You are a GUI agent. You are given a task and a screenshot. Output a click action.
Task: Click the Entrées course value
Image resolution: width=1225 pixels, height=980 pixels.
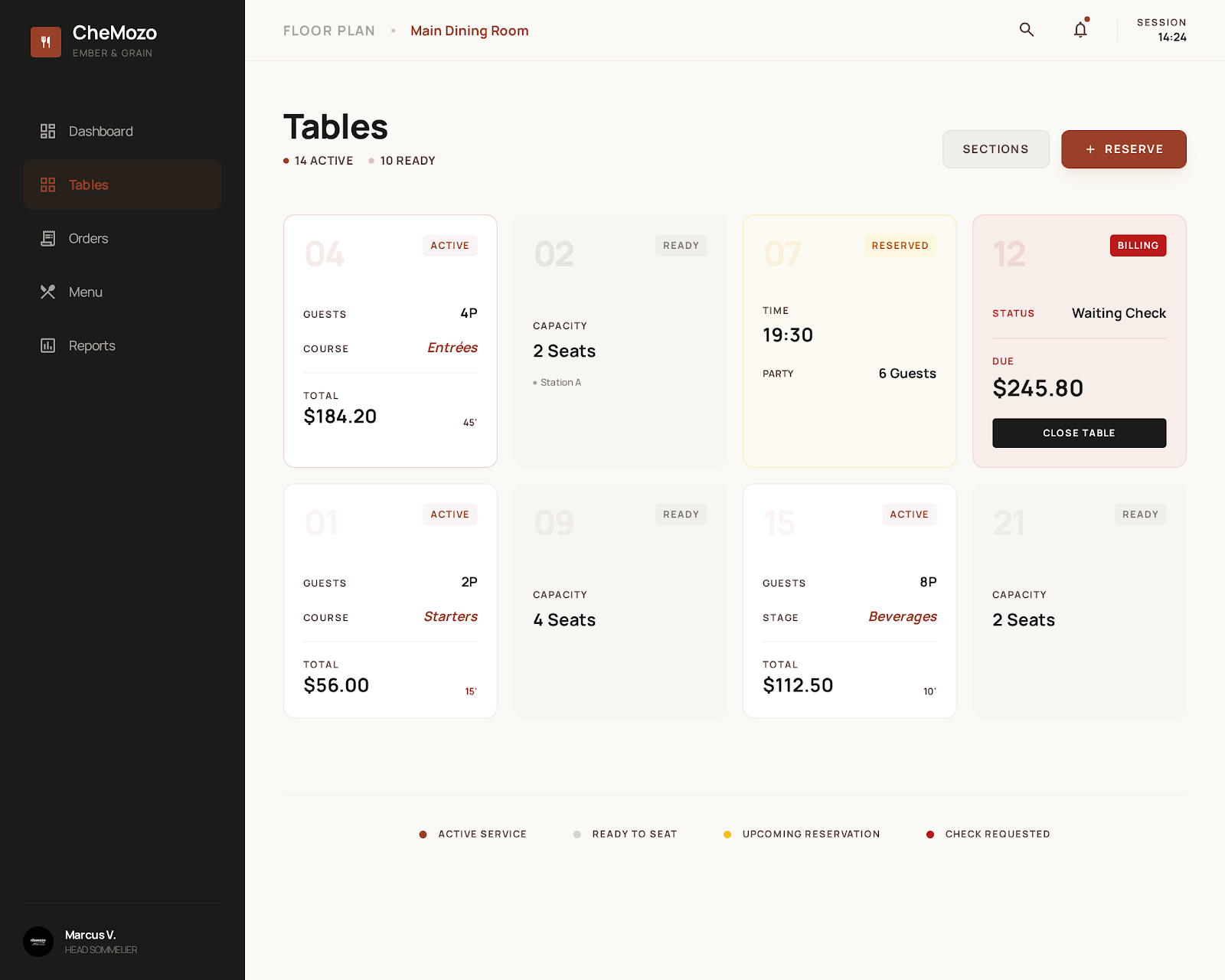pyautogui.click(x=452, y=348)
